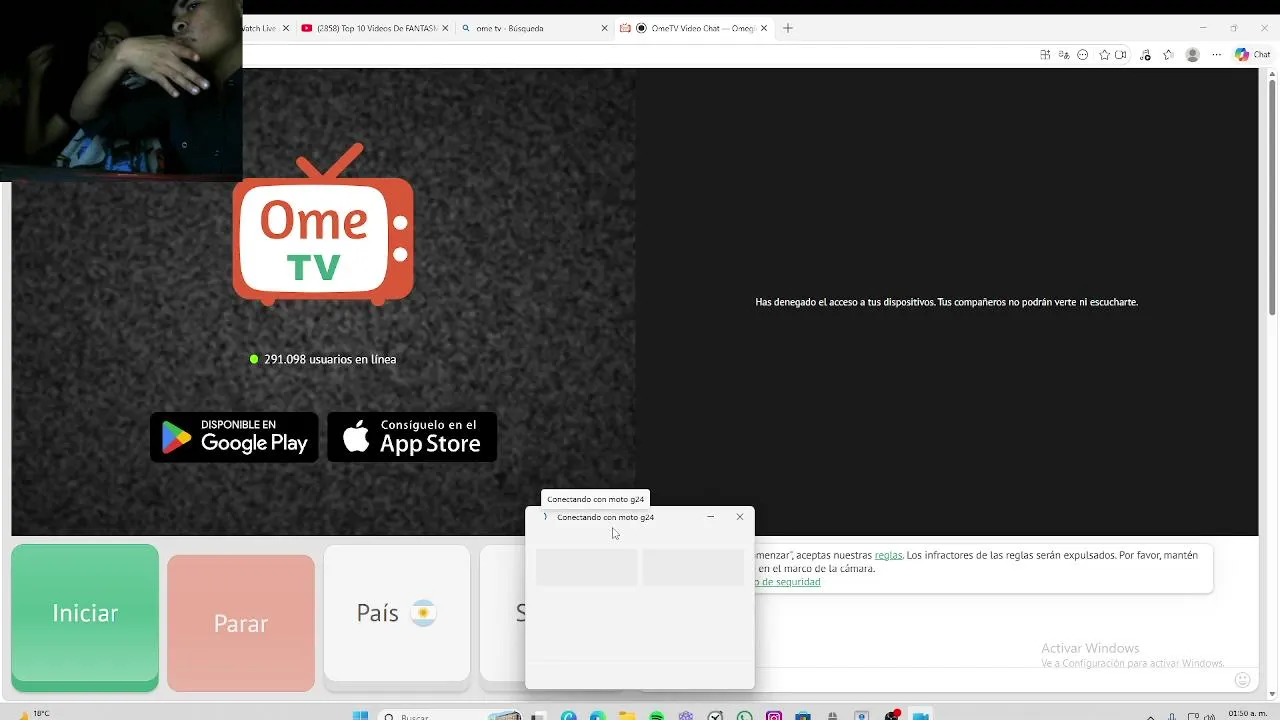Open the País country selector

(397, 613)
